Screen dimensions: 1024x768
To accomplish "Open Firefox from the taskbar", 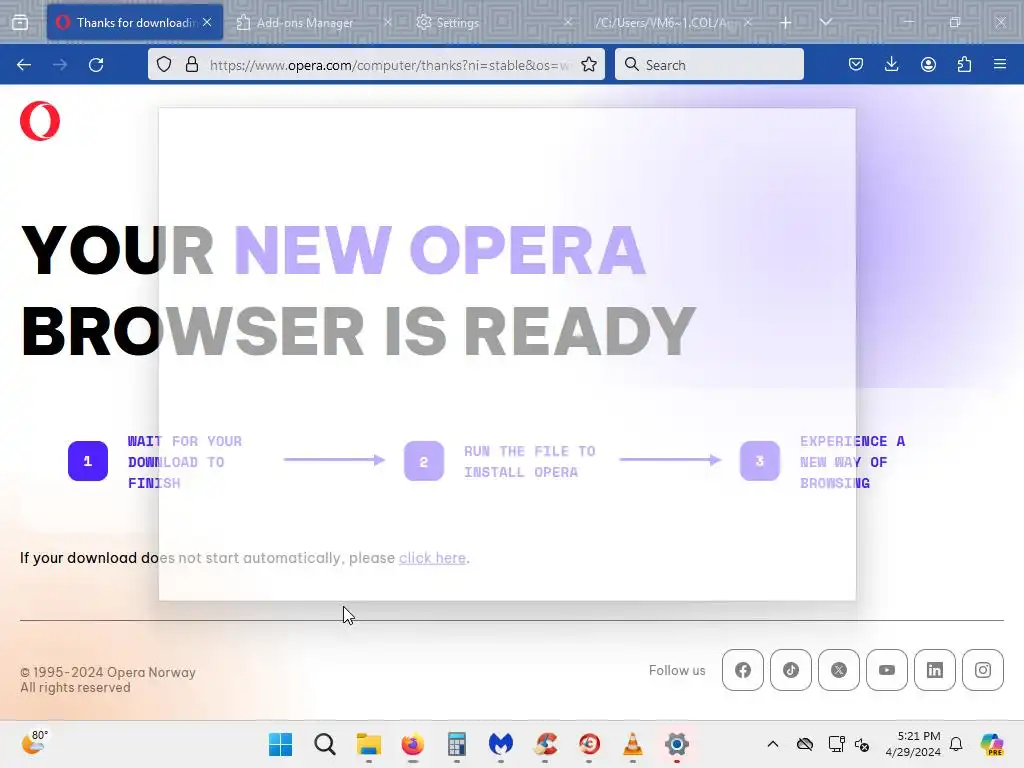I will 412,744.
